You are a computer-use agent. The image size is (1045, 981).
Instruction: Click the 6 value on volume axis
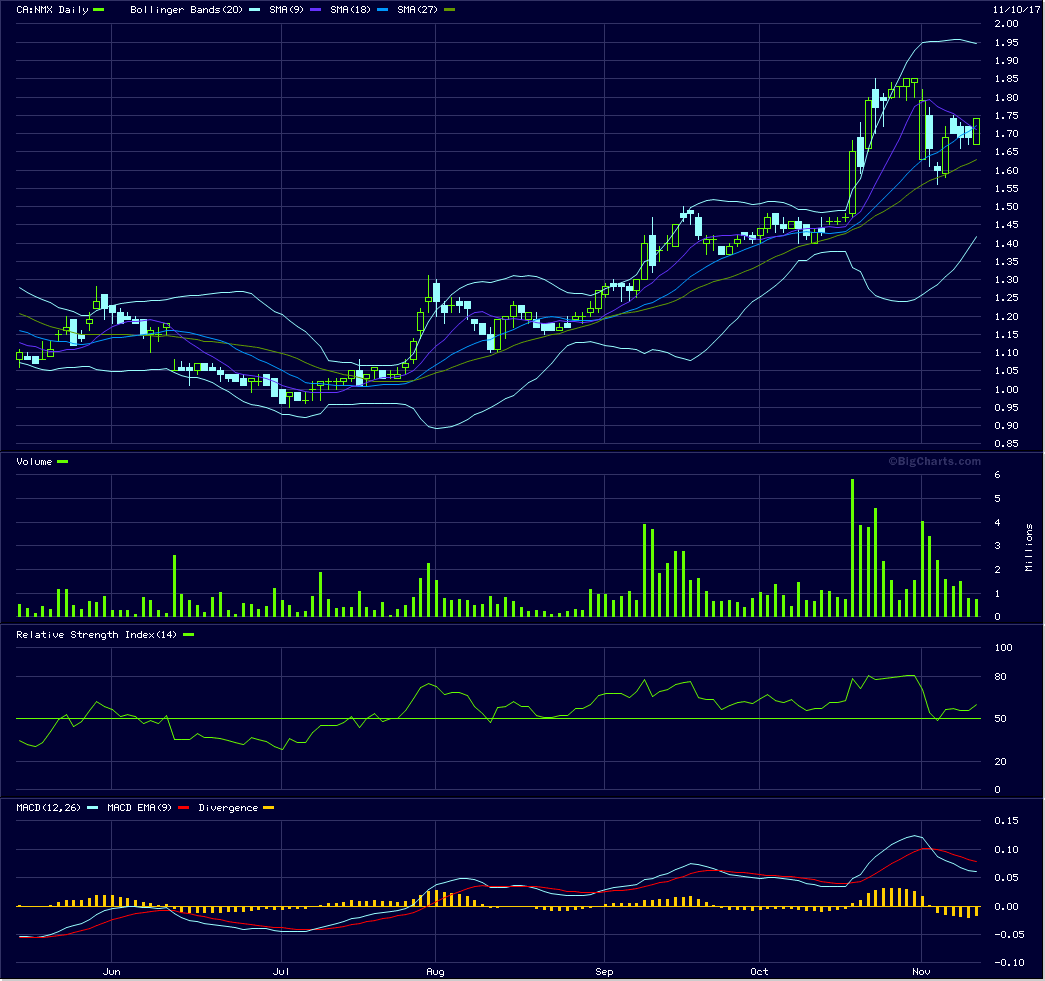coord(997,475)
